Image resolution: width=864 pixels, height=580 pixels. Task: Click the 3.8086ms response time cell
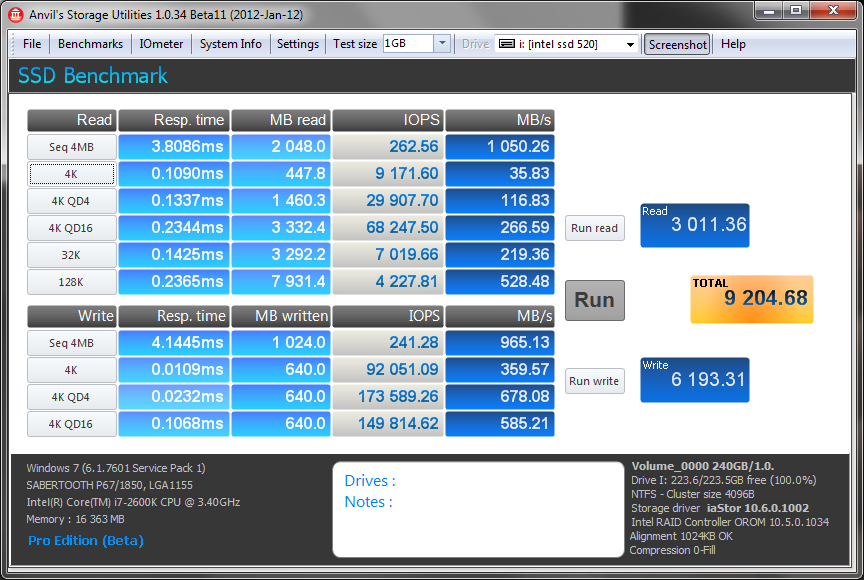tap(174, 147)
